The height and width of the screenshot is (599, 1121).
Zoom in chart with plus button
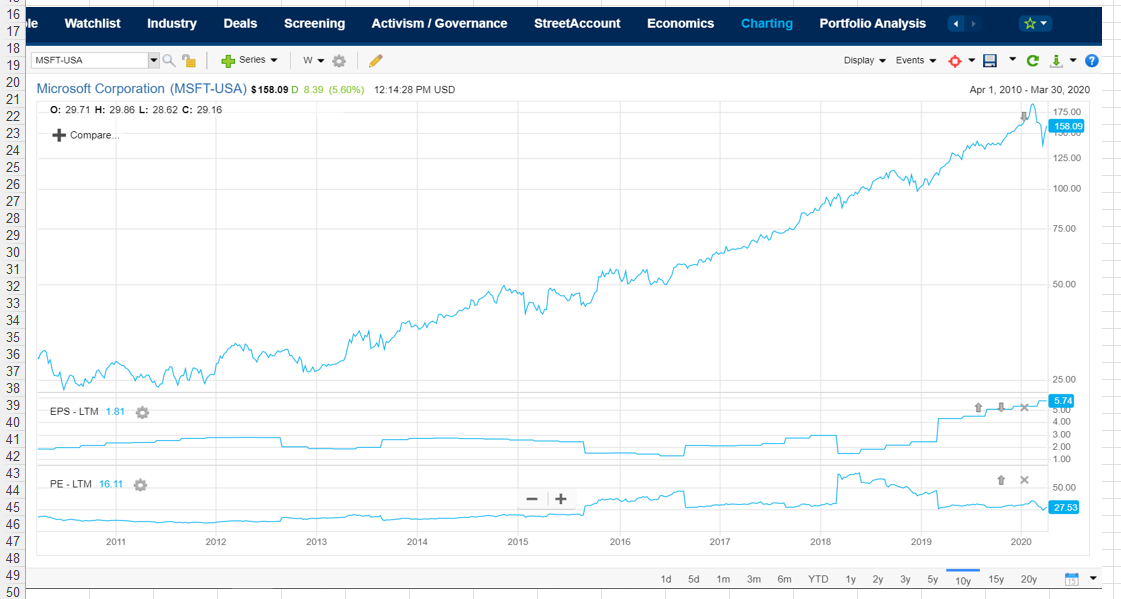(x=560, y=499)
